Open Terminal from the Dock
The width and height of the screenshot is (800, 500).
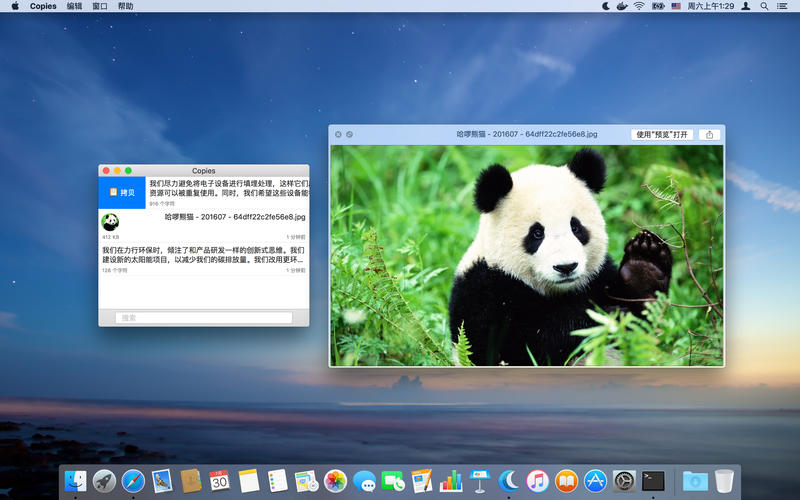[x=653, y=481]
